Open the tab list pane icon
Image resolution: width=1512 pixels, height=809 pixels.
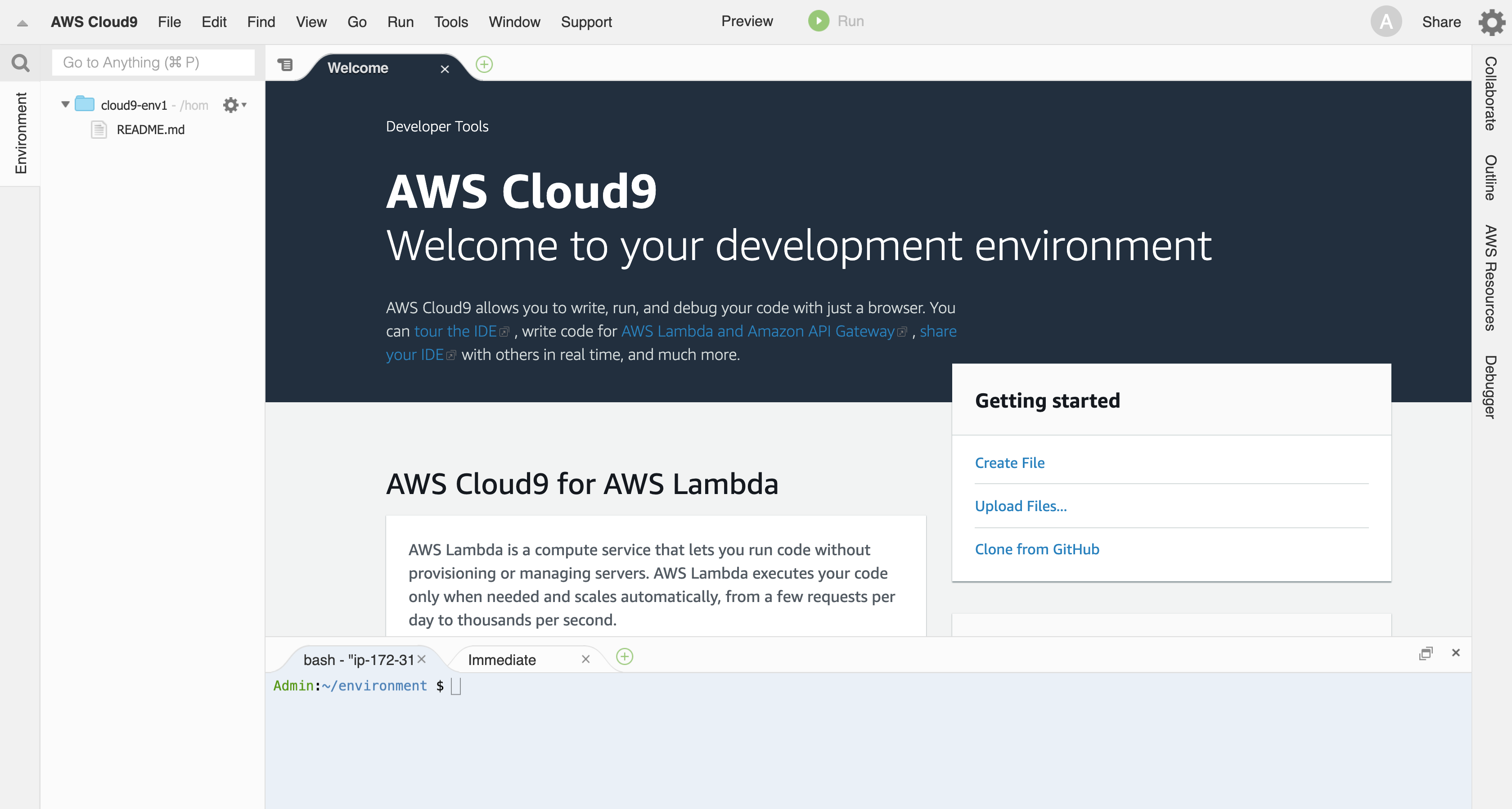coord(285,65)
